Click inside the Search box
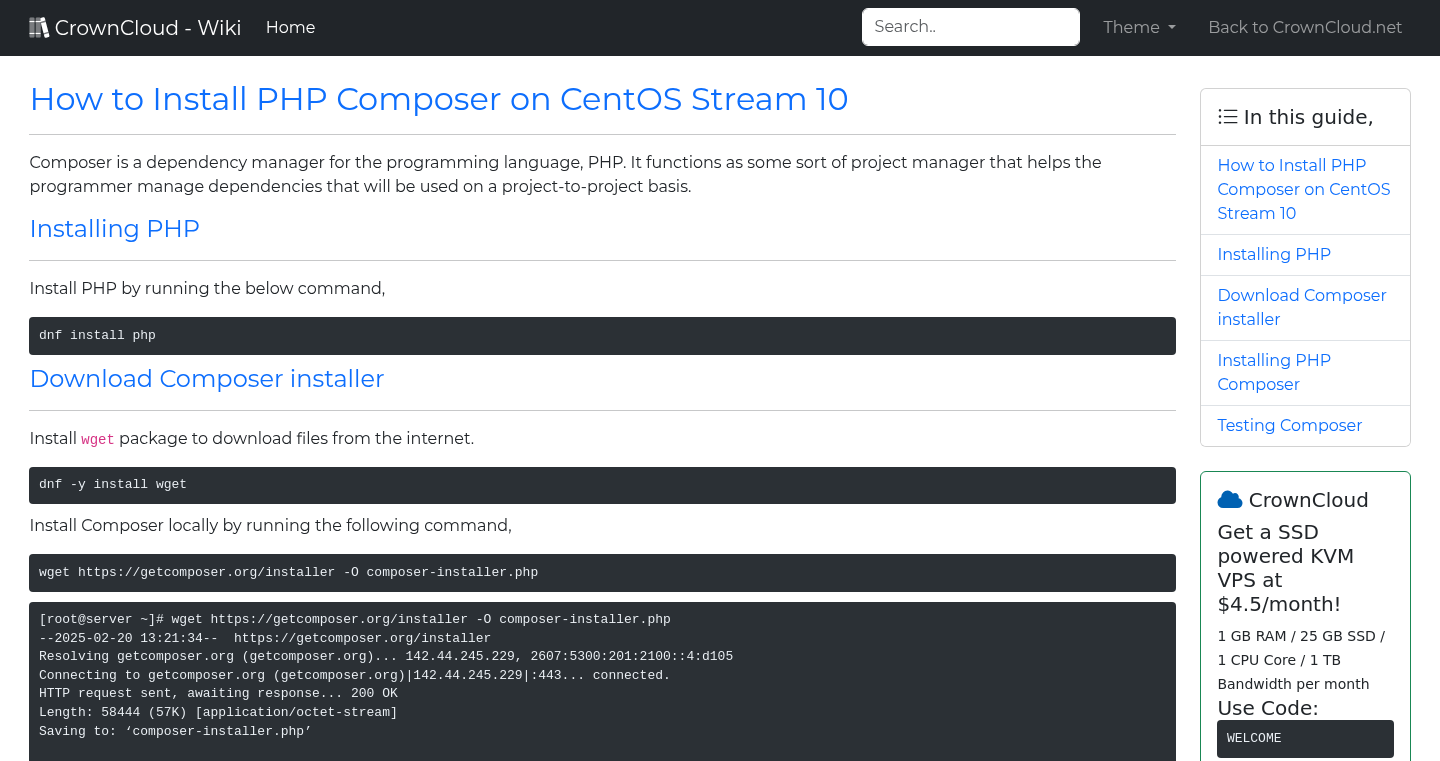1440x761 pixels. [x=969, y=27]
